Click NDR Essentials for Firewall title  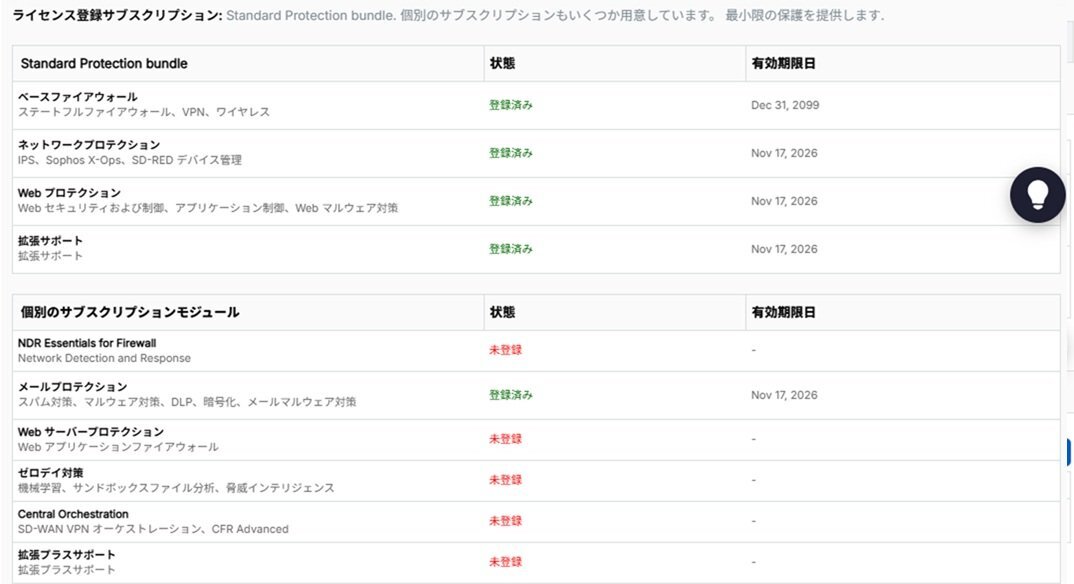tap(87, 343)
